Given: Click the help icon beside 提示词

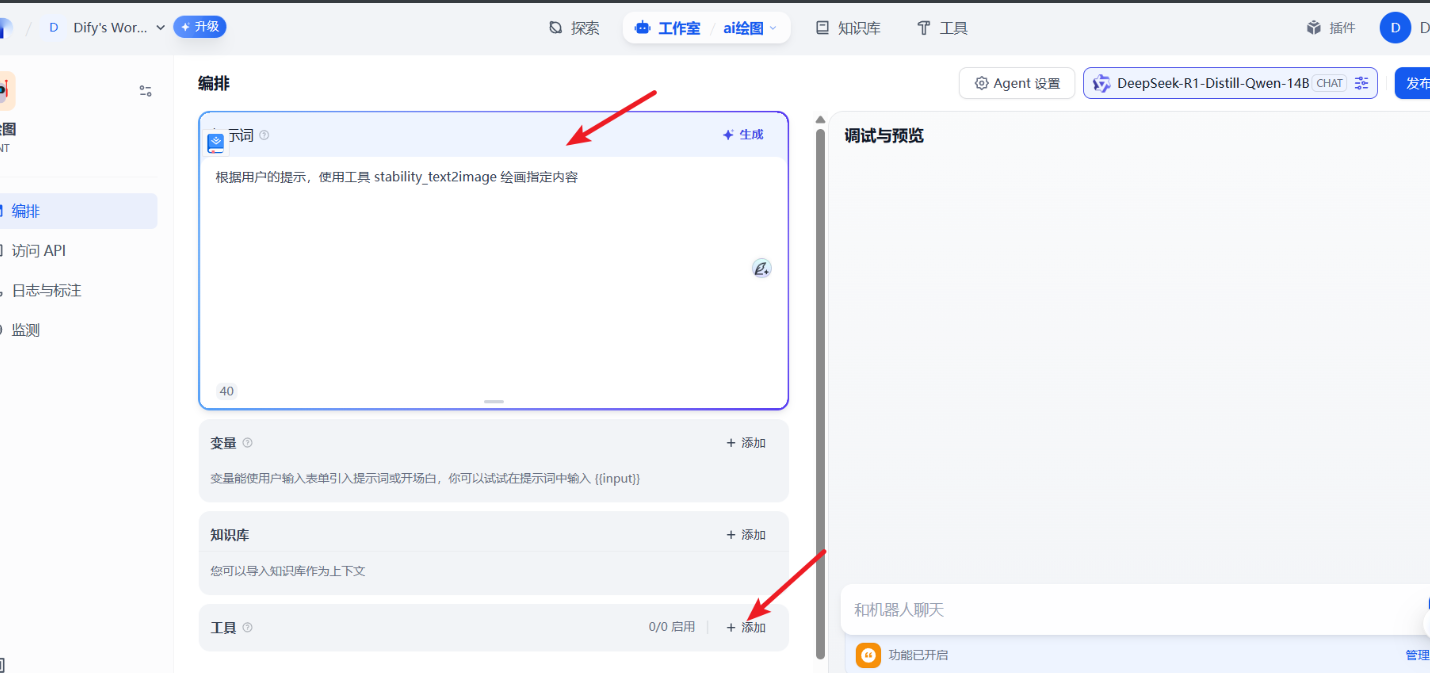Looking at the screenshot, I should (x=264, y=135).
